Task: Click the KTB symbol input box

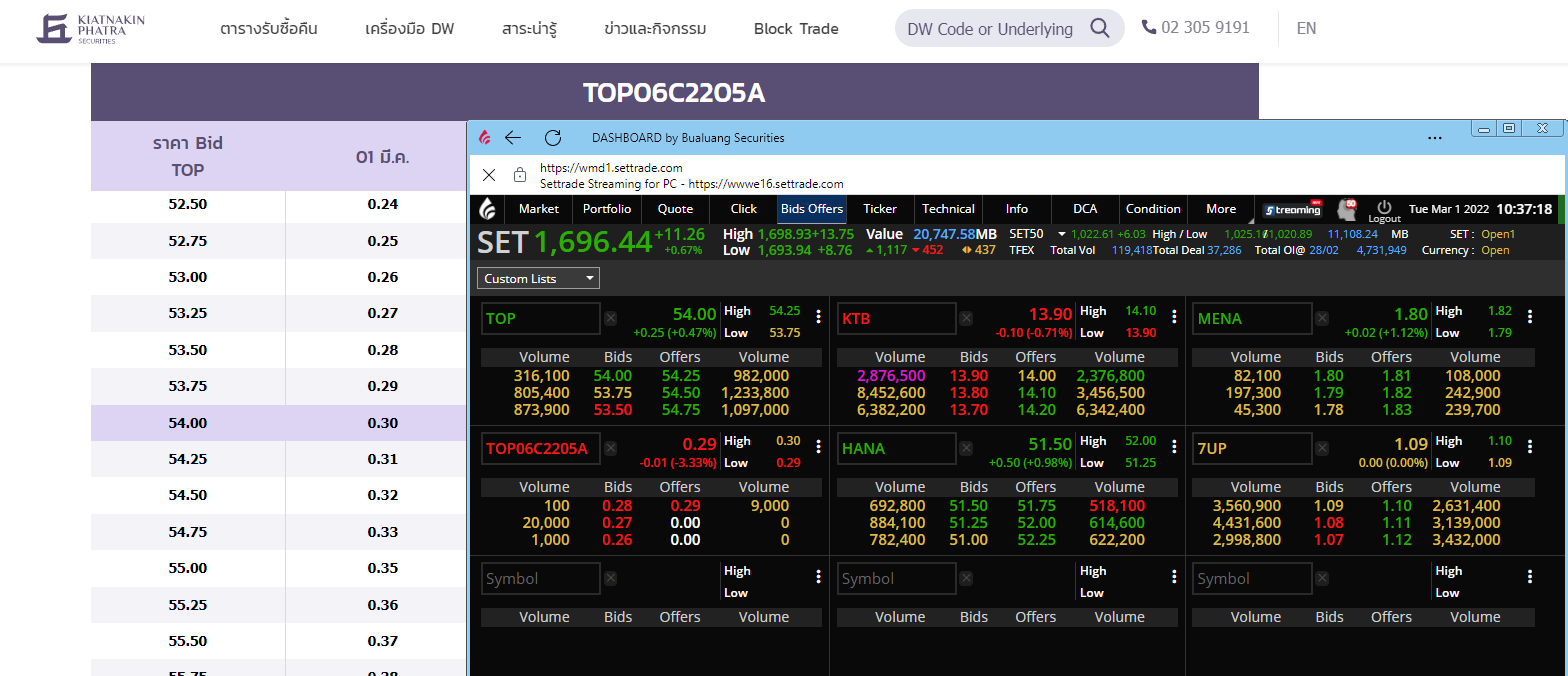Action: pyautogui.click(x=897, y=319)
